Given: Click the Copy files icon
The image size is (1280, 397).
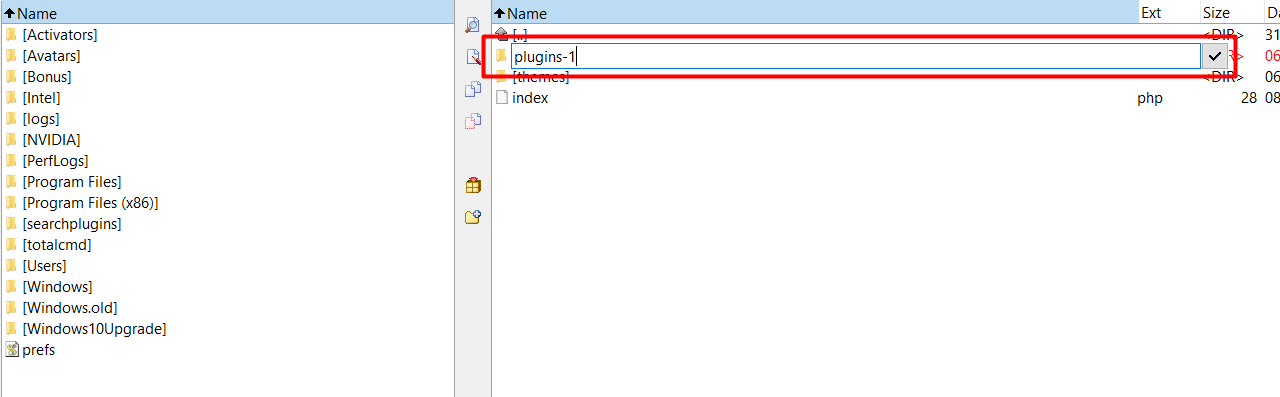Looking at the screenshot, I should click(x=473, y=89).
